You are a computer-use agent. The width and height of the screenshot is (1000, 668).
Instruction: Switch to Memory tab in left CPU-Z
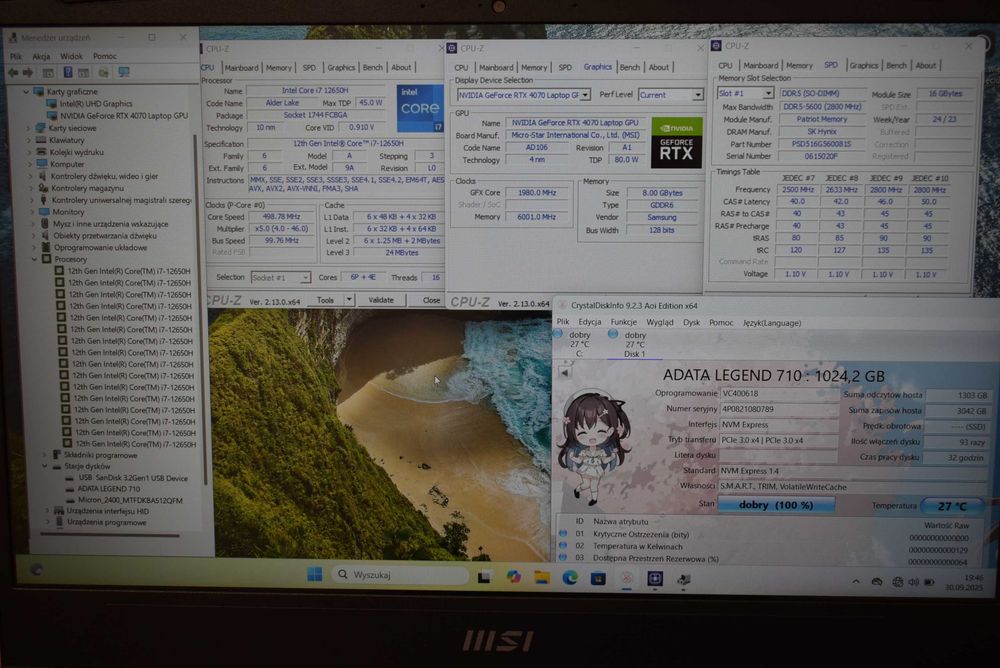click(x=279, y=68)
